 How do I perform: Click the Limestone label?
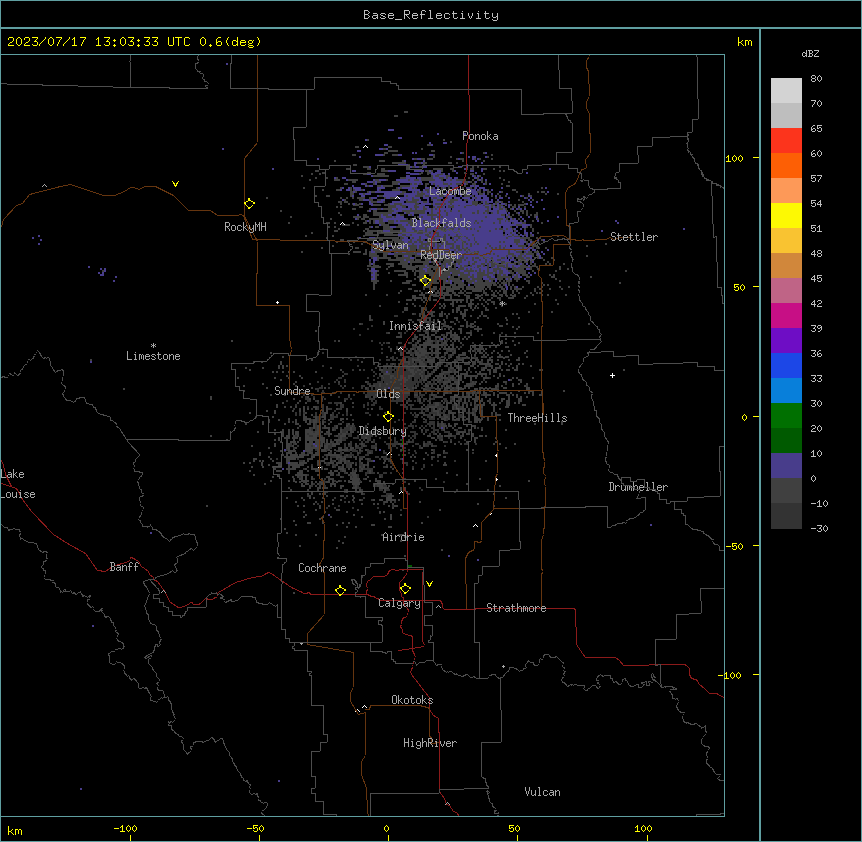tap(153, 356)
